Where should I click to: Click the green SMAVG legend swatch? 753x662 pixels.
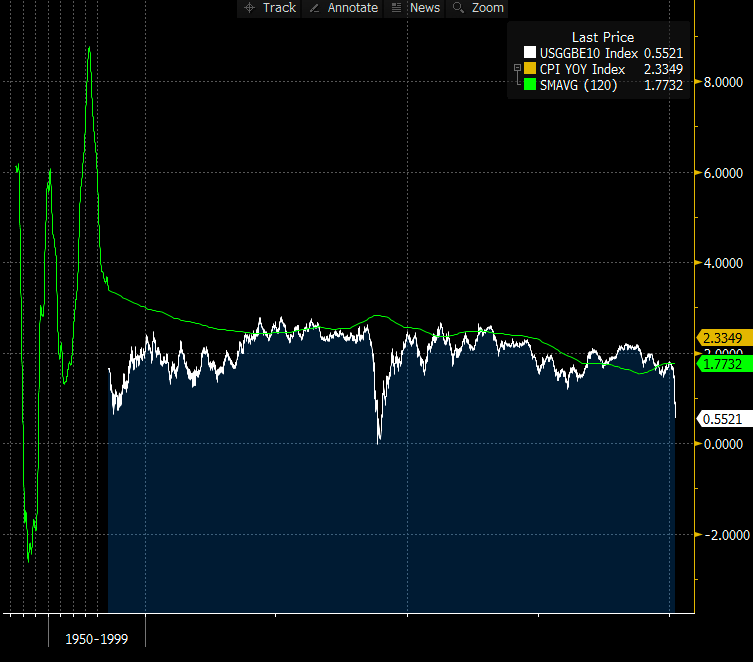point(530,85)
